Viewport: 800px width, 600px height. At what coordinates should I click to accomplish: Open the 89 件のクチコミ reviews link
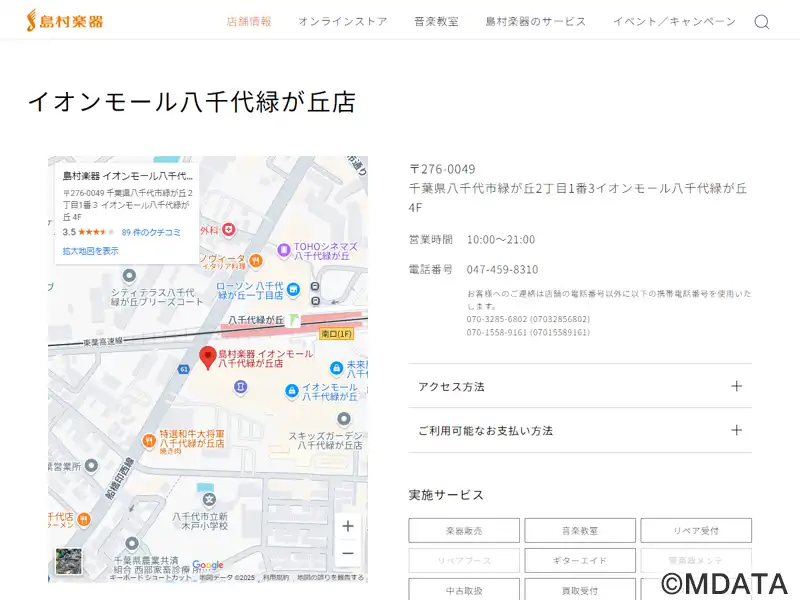(x=151, y=232)
